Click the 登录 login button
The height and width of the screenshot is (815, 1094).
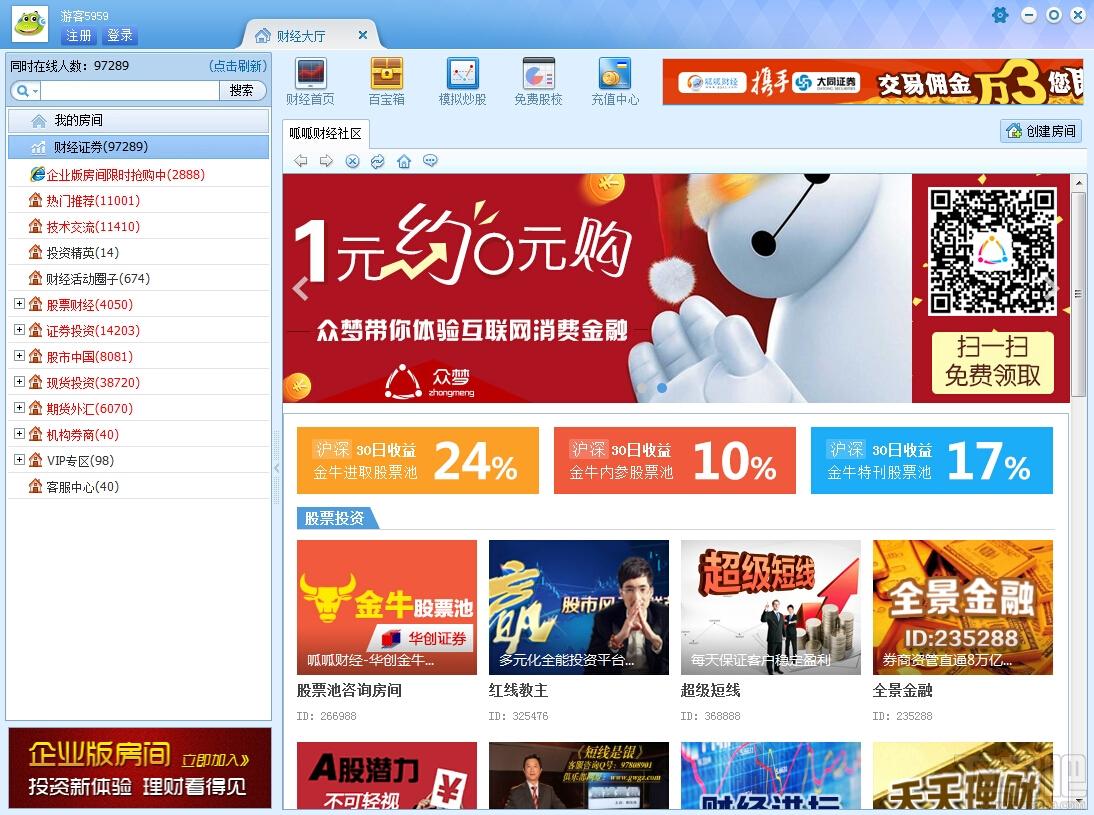click(x=120, y=36)
